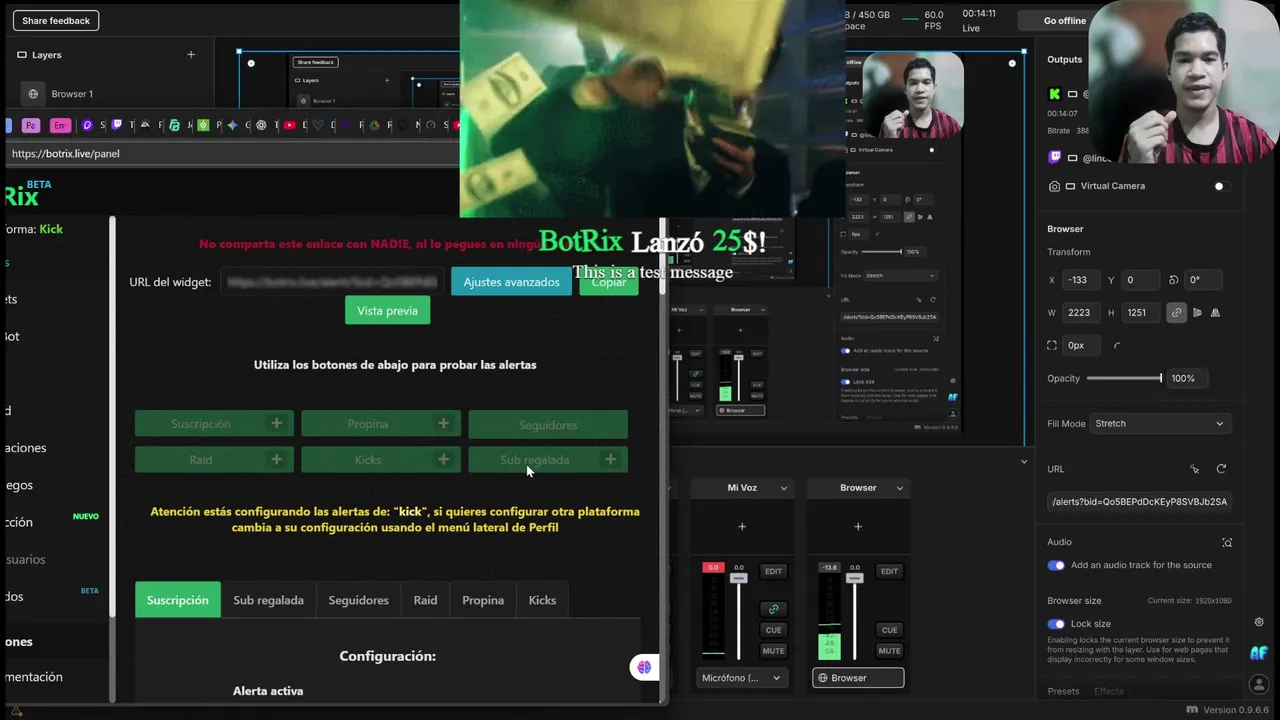The height and width of the screenshot is (720, 1280).
Task: Add a new layer with plus icon
Action: (191, 55)
